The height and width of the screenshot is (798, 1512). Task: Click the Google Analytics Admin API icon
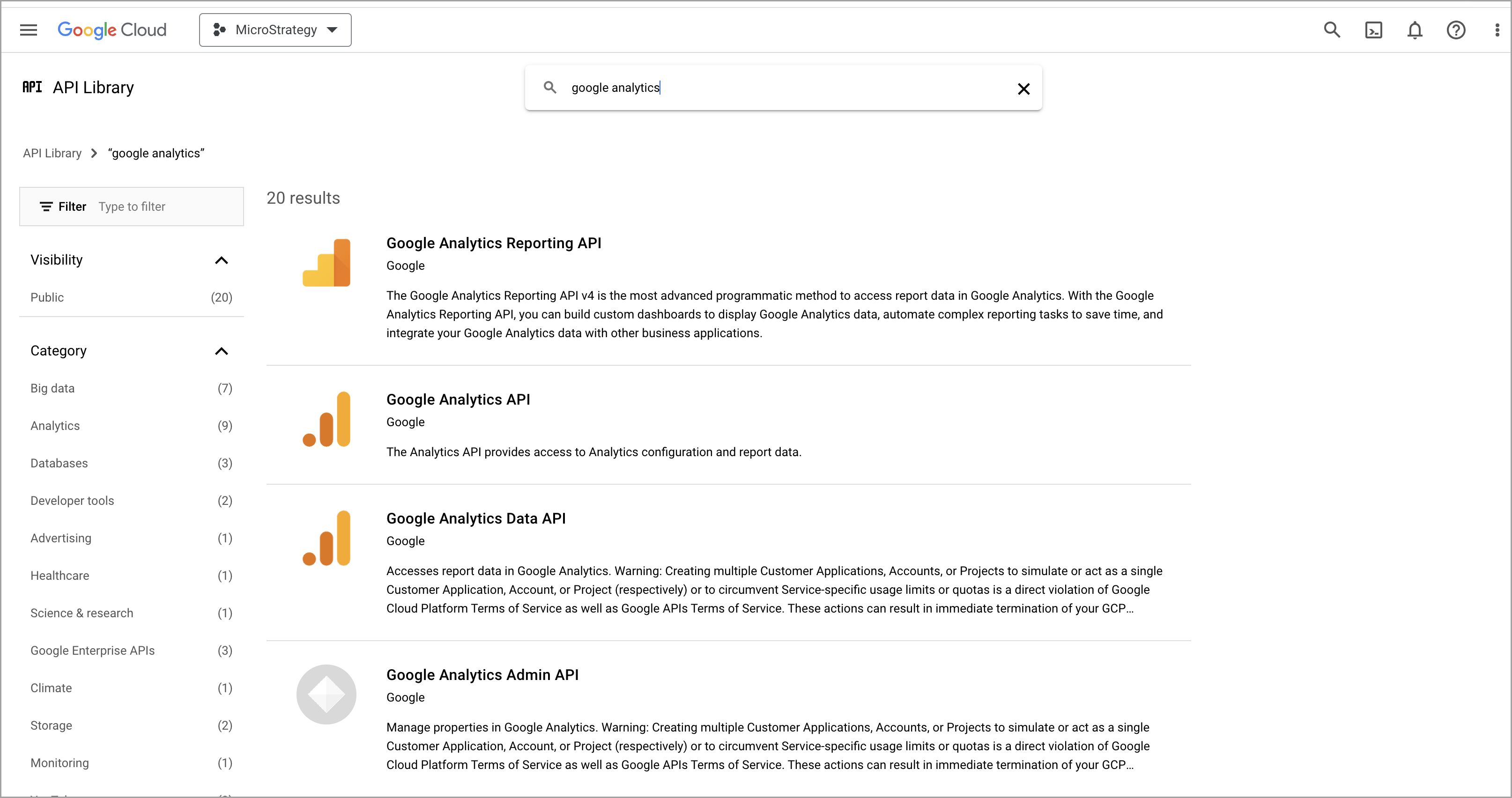point(326,694)
